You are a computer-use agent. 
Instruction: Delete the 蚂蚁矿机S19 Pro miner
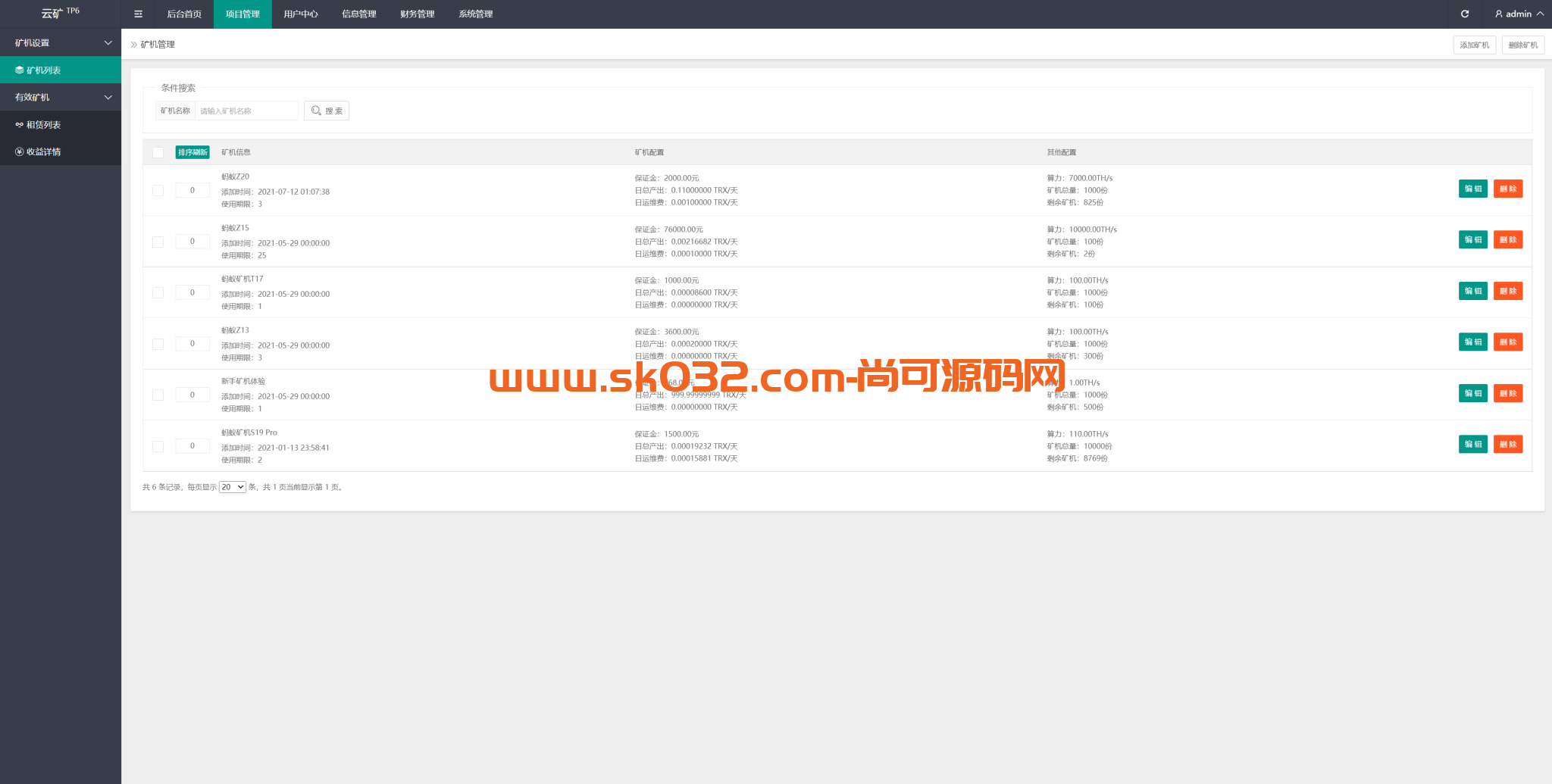[x=1508, y=444]
